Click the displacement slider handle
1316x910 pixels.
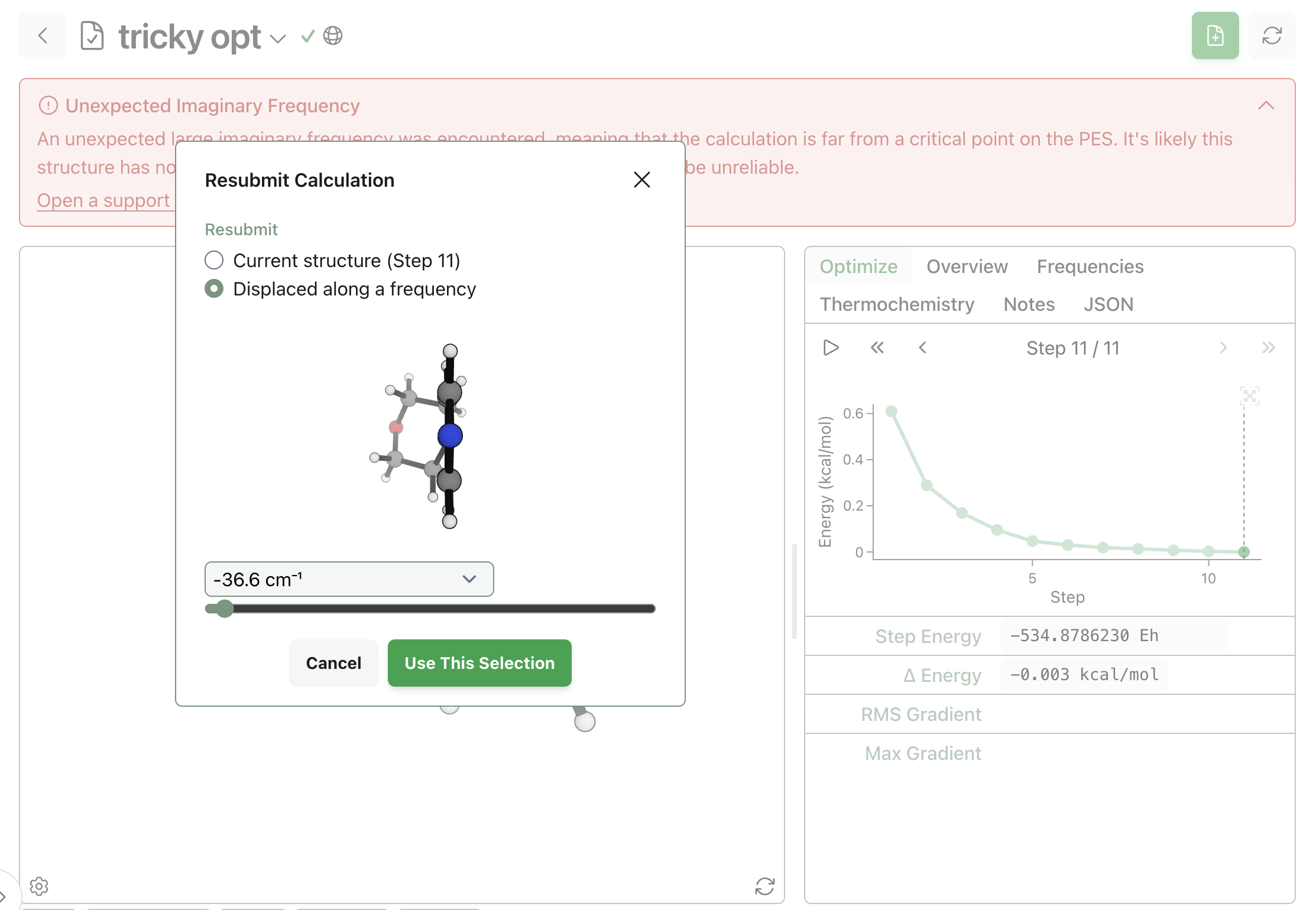(224, 609)
